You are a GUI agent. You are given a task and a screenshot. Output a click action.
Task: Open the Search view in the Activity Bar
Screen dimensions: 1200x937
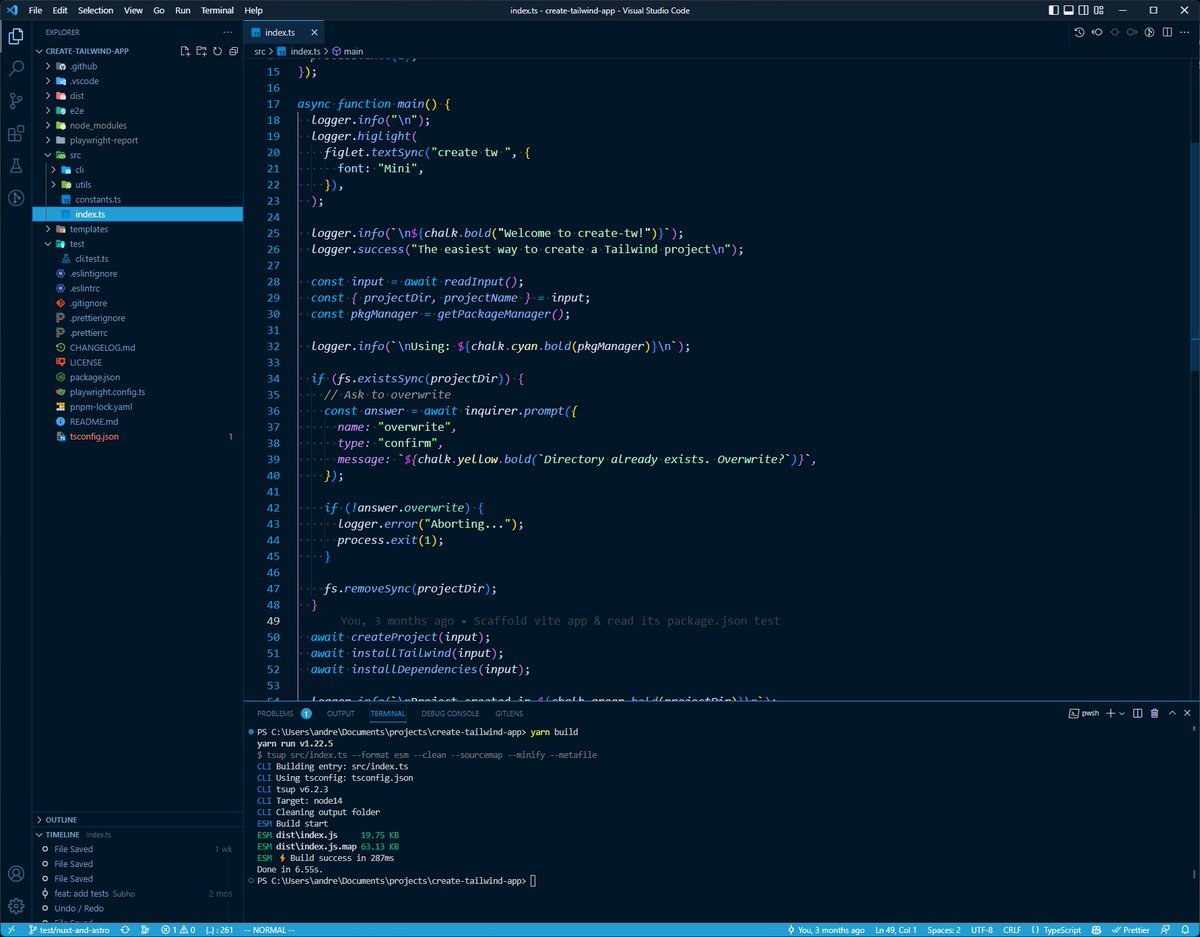click(15, 68)
